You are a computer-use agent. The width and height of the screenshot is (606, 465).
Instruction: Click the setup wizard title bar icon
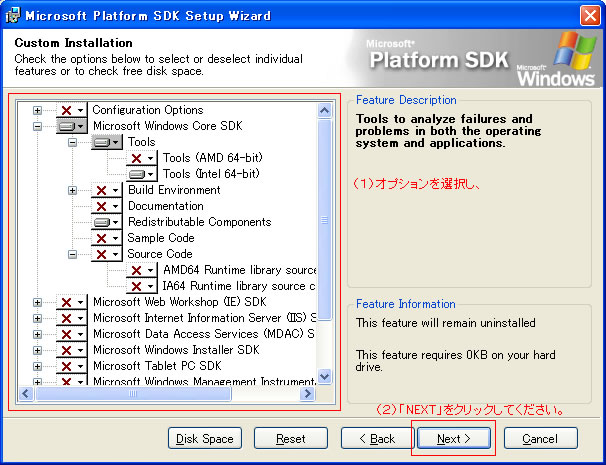click(x=12, y=16)
